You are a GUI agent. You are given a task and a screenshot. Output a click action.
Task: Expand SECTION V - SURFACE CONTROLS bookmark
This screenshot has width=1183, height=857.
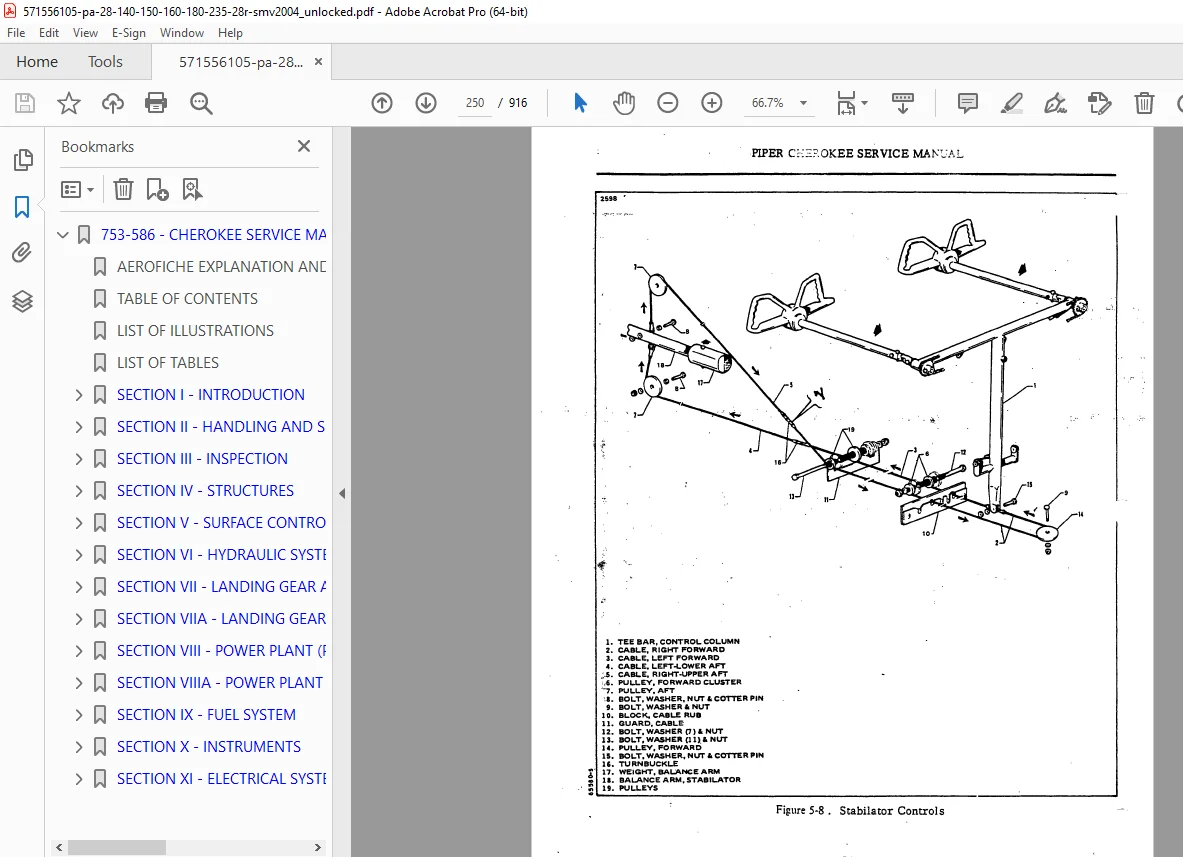78,523
